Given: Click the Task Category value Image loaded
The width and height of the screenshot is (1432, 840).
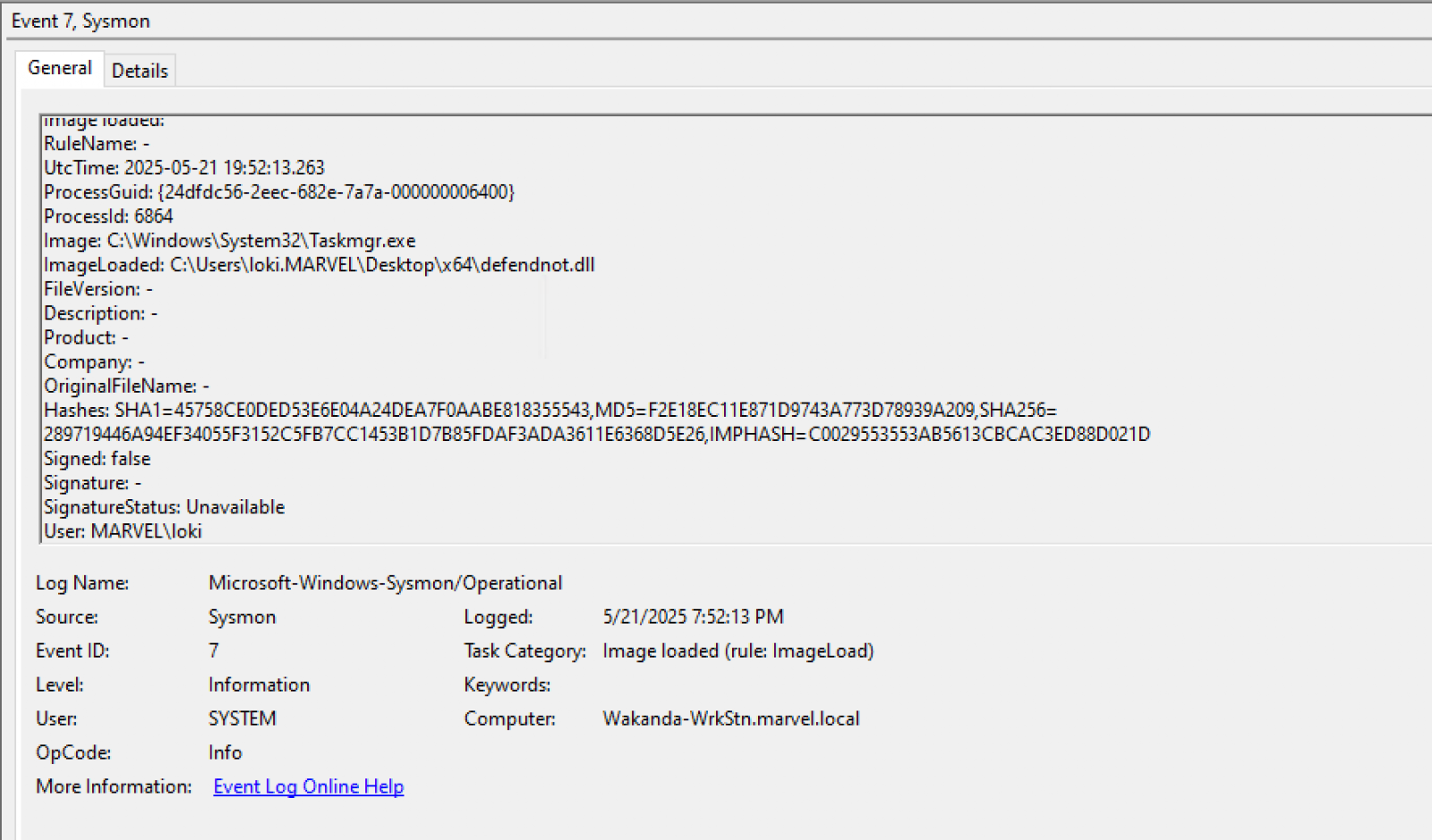Looking at the screenshot, I should (x=738, y=651).
